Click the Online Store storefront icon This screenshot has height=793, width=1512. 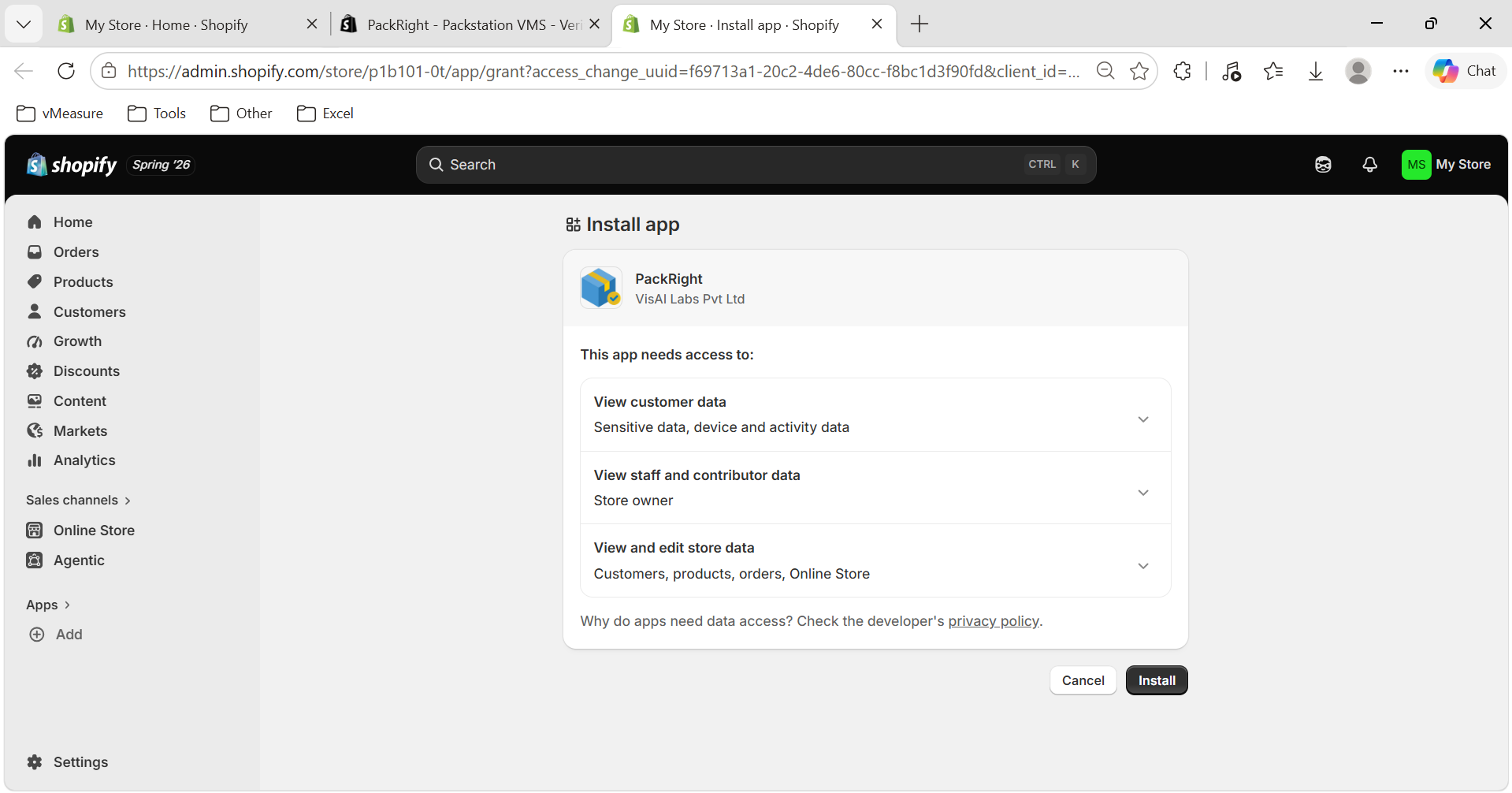click(35, 531)
